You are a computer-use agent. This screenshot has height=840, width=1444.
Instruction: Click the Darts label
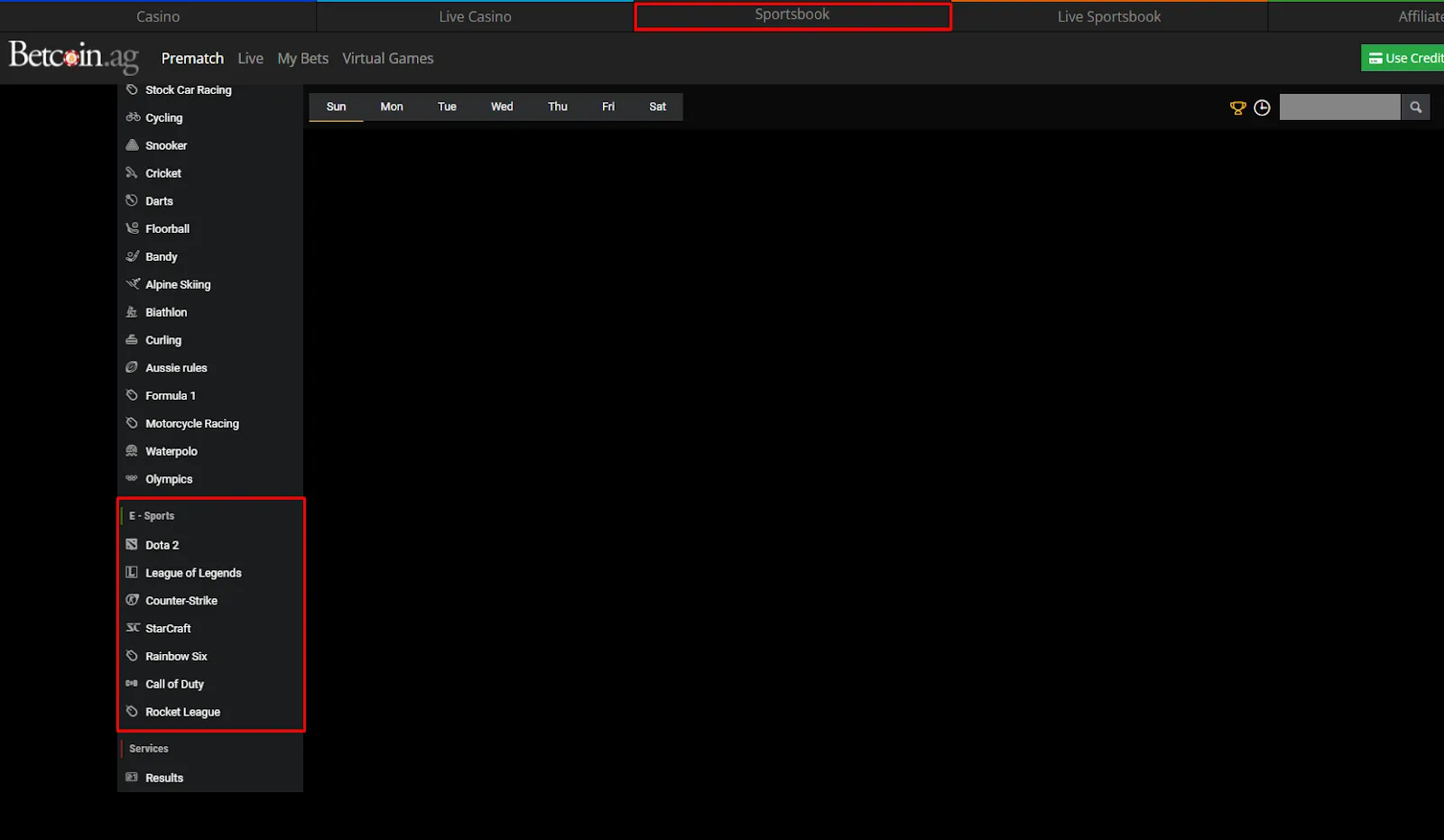pos(159,201)
